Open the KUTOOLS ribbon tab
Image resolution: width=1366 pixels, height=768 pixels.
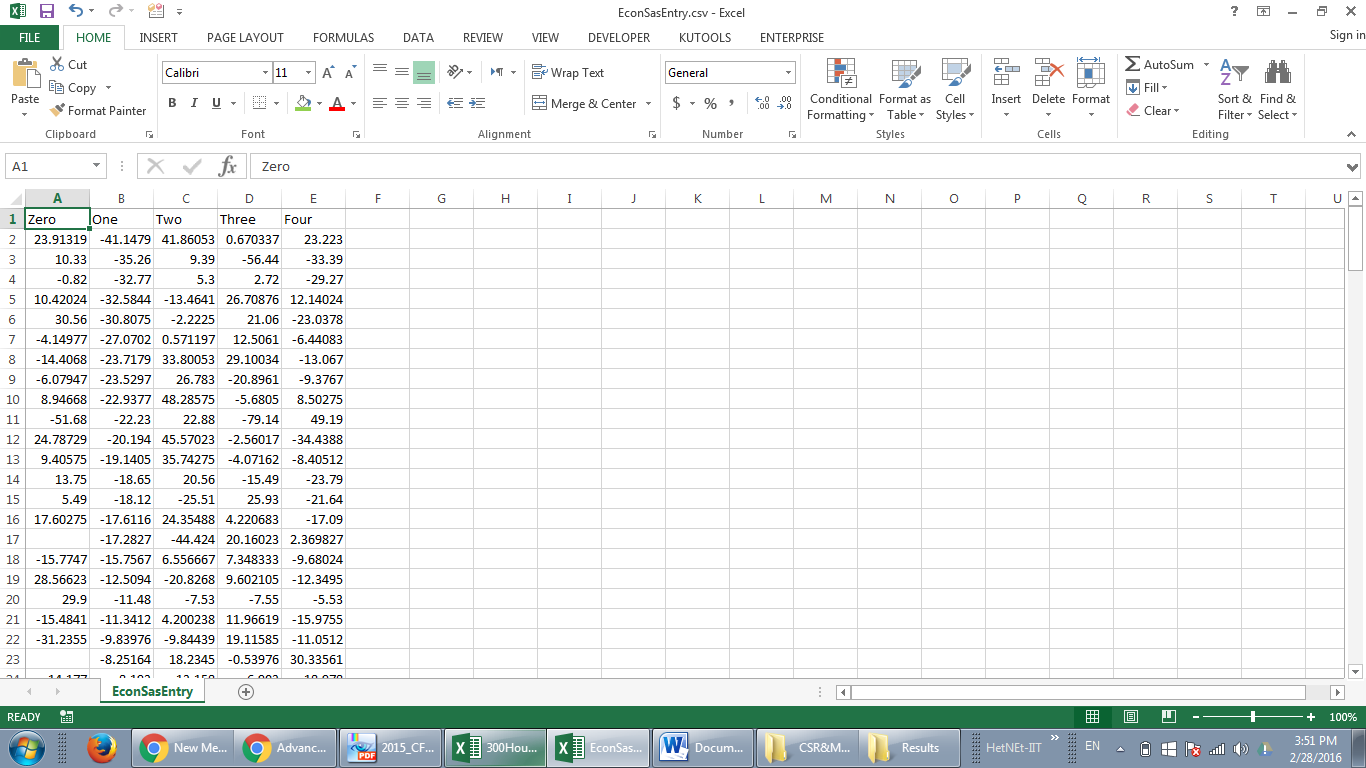(x=704, y=37)
